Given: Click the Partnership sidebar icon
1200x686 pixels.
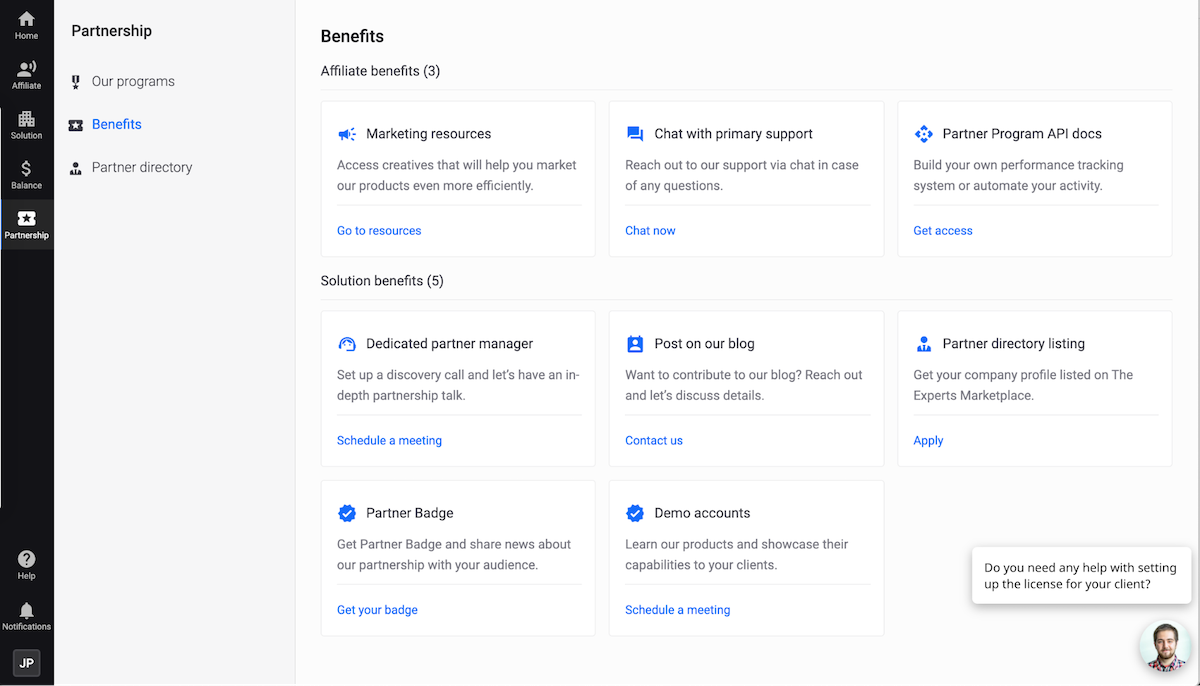Looking at the screenshot, I should coord(26,222).
